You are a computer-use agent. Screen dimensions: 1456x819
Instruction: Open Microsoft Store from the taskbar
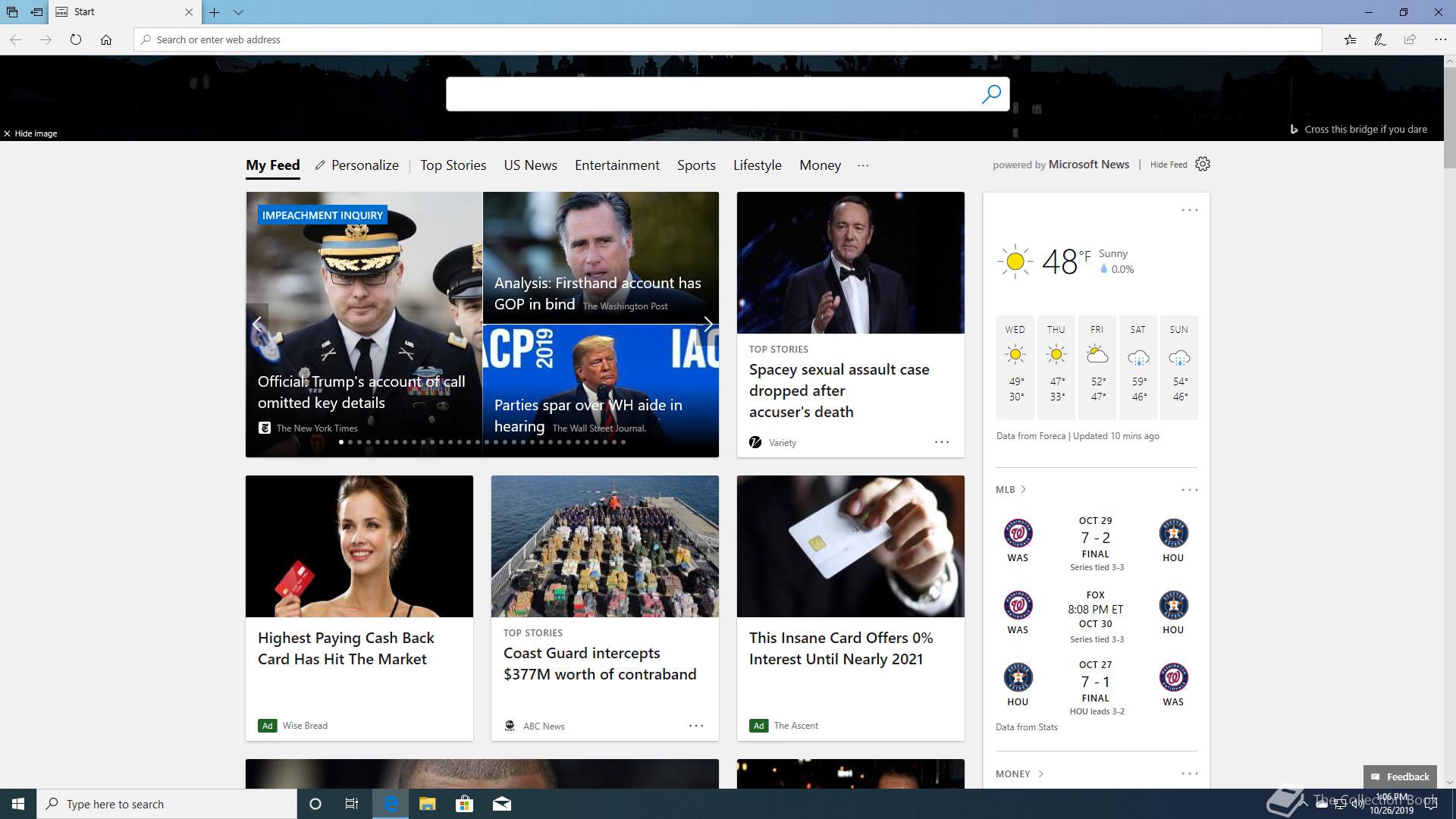(x=464, y=804)
